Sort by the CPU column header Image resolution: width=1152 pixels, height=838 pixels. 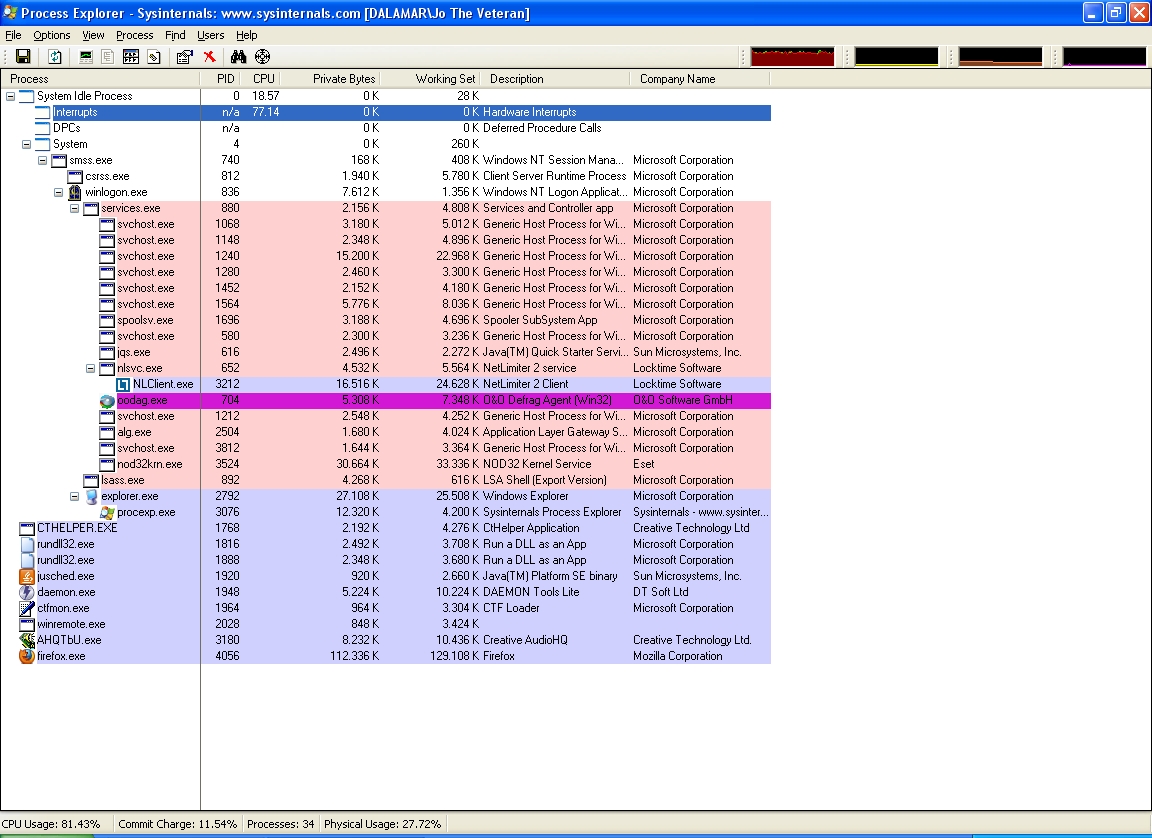pos(261,79)
